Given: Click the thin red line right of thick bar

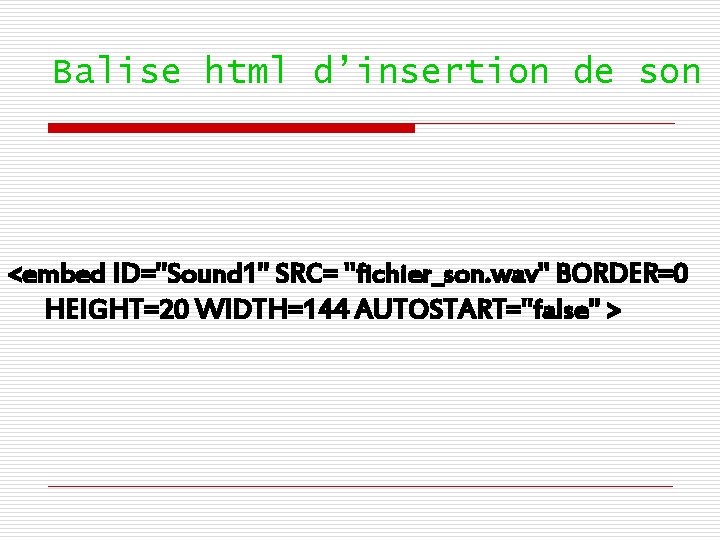Looking at the screenshot, I should 545,124.
